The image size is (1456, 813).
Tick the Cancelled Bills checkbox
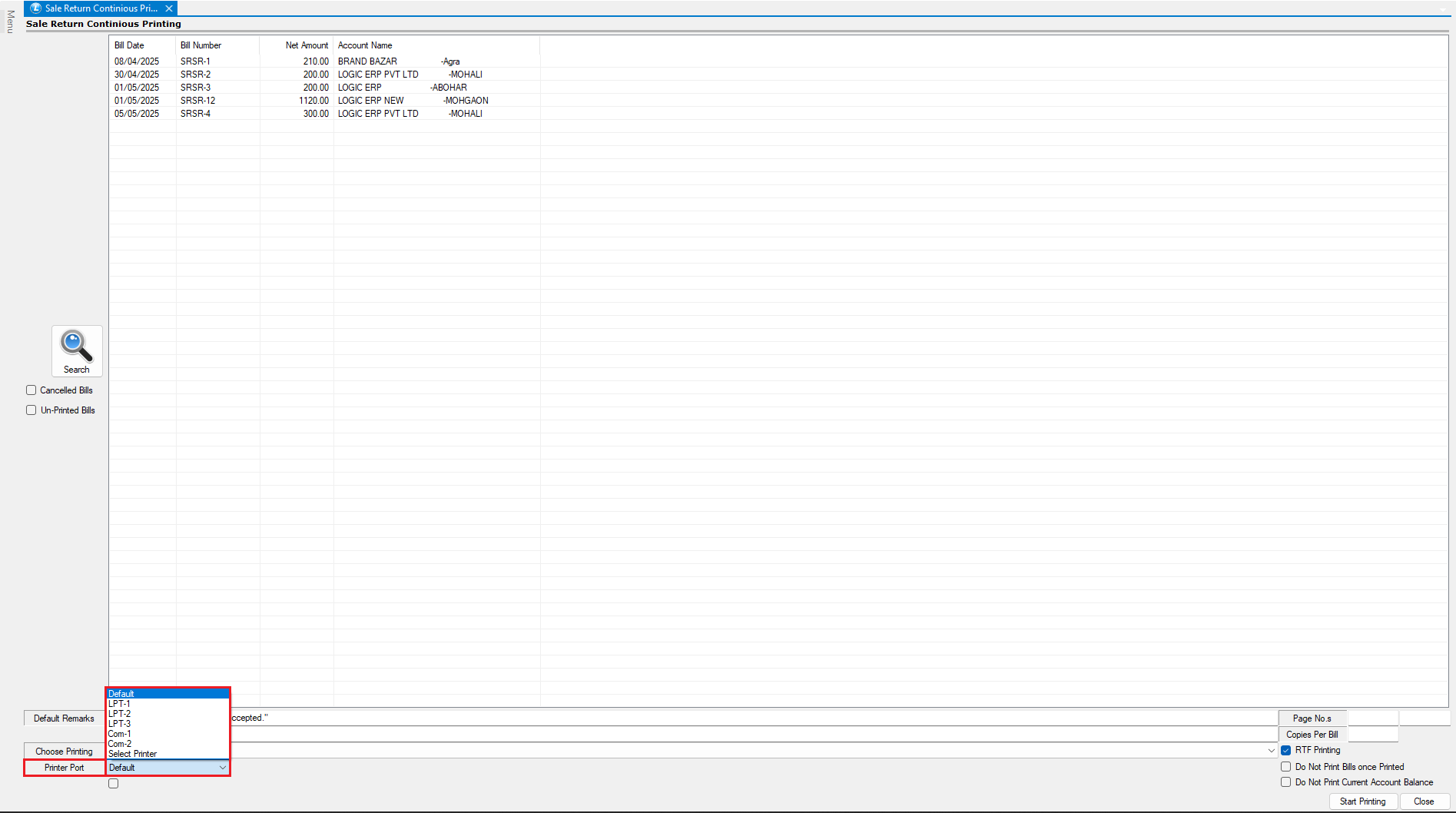pos(32,390)
